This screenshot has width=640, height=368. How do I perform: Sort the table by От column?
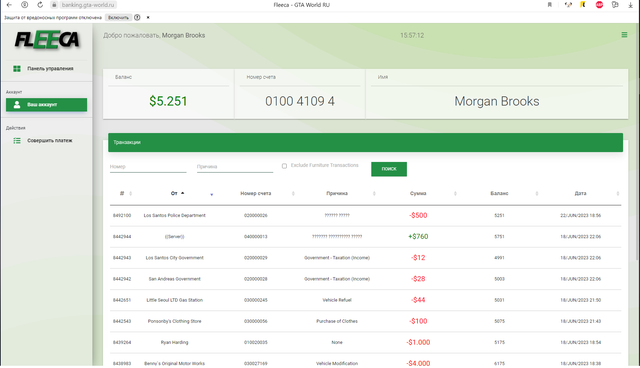174,193
